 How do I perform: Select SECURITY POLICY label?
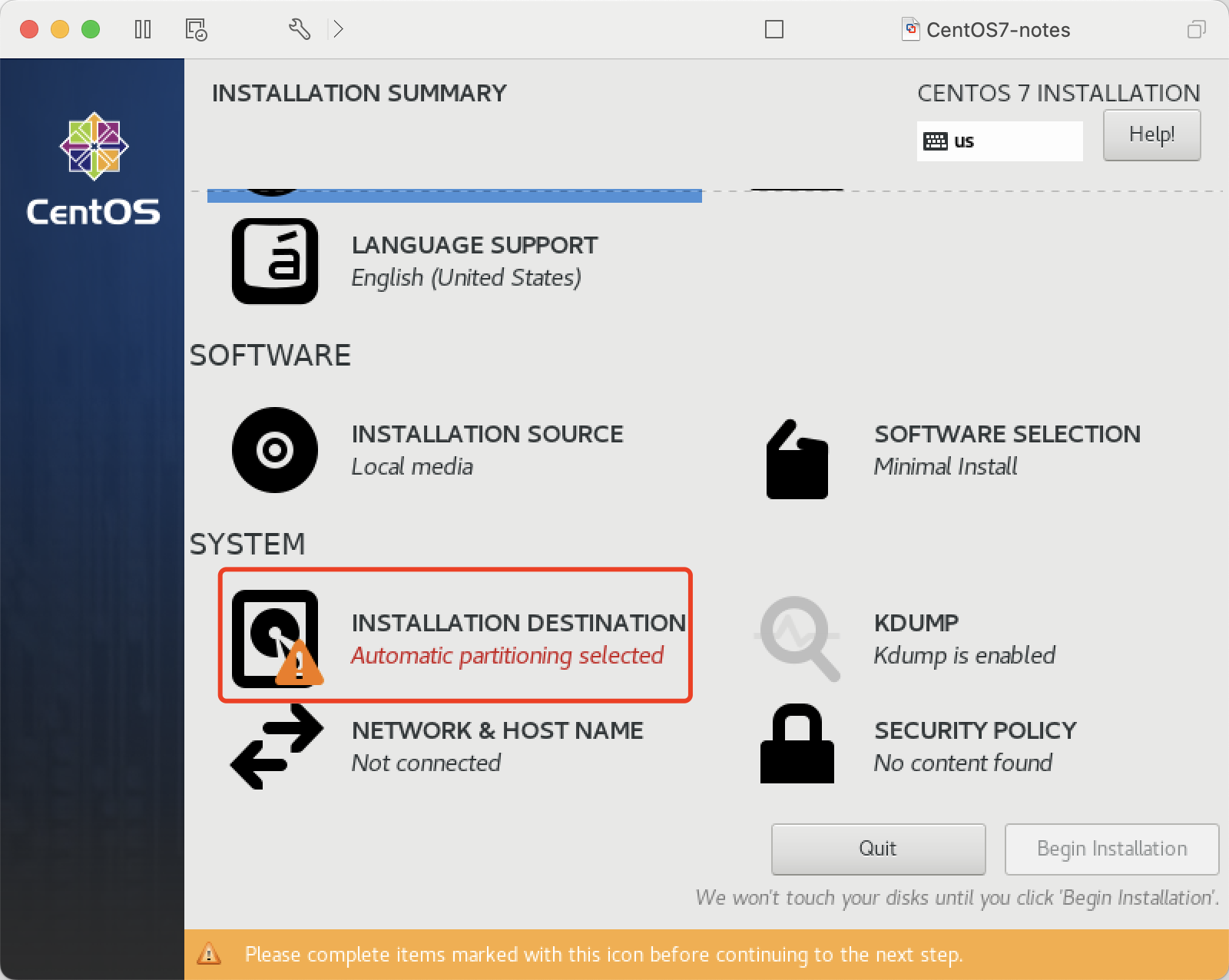[x=976, y=730]
